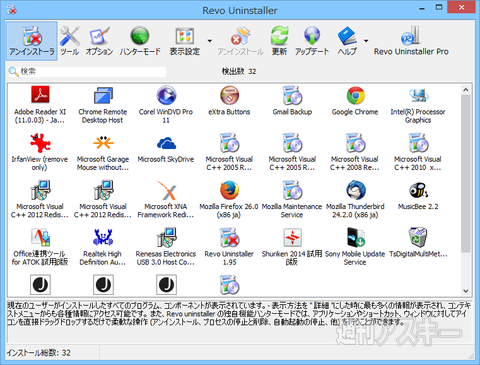Click the program list vertical scrollbar thumb
Image resolution: width=480 pixels, height=365 pixels.
(x=466, y=173)
